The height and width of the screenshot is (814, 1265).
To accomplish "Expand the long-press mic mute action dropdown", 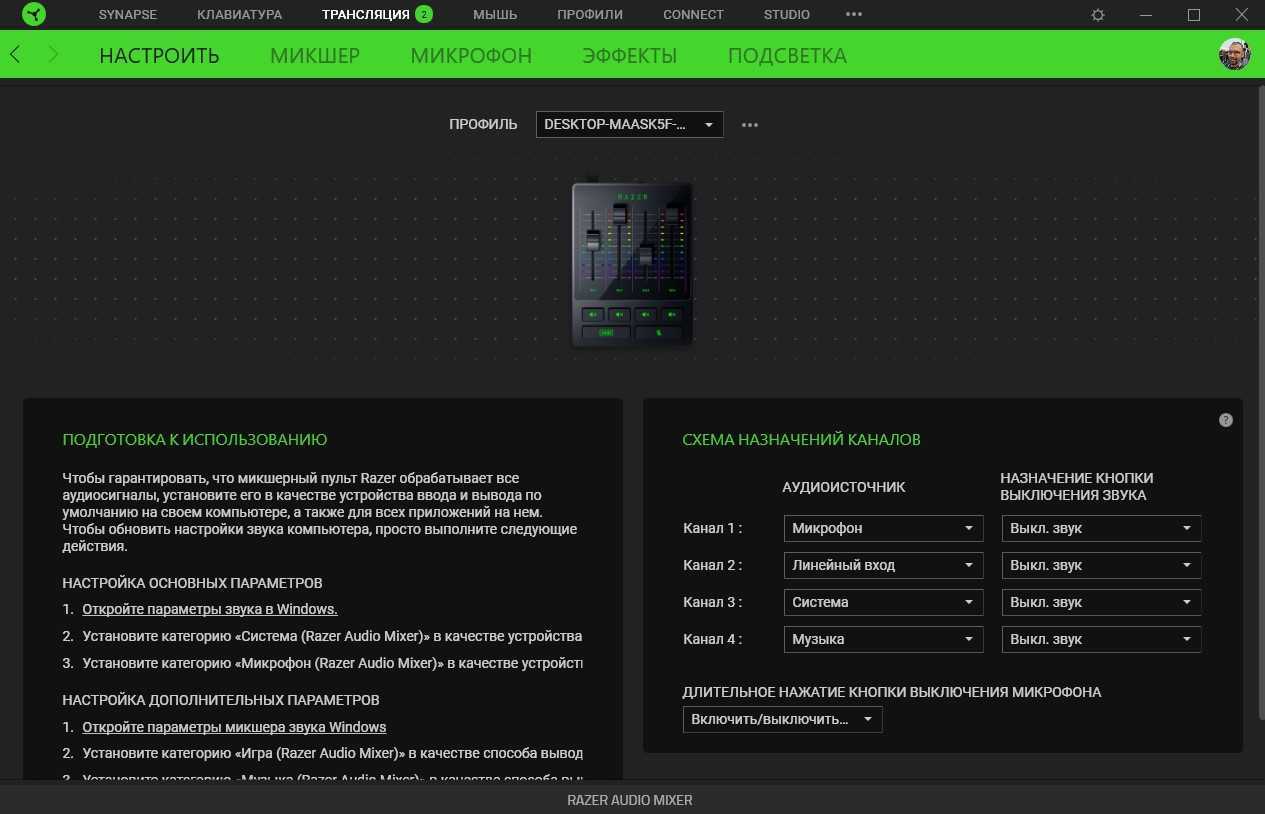I will (782, 719).
